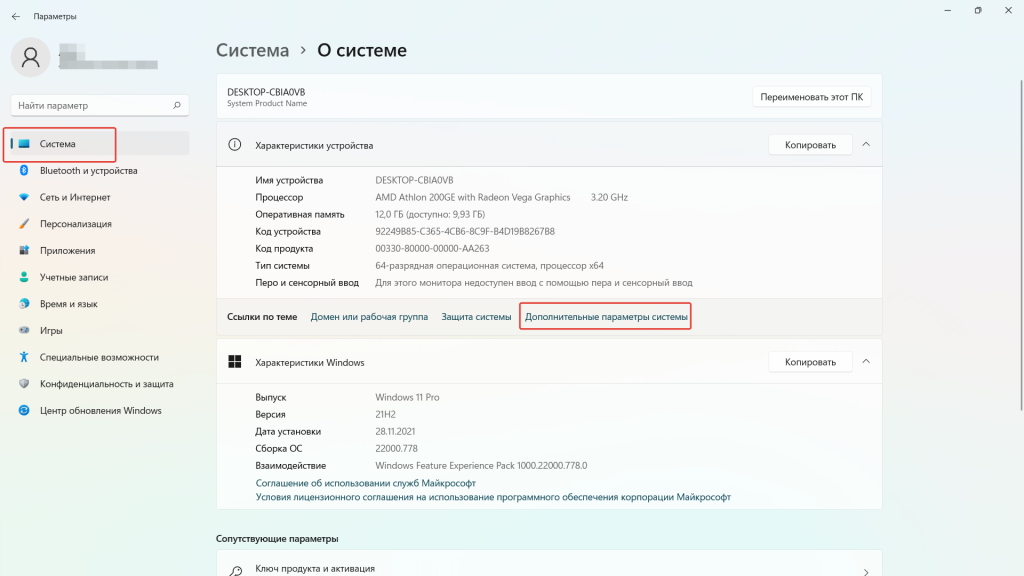
Task: Click the Персонализация paintbrush icon
Action: [24, 224]
